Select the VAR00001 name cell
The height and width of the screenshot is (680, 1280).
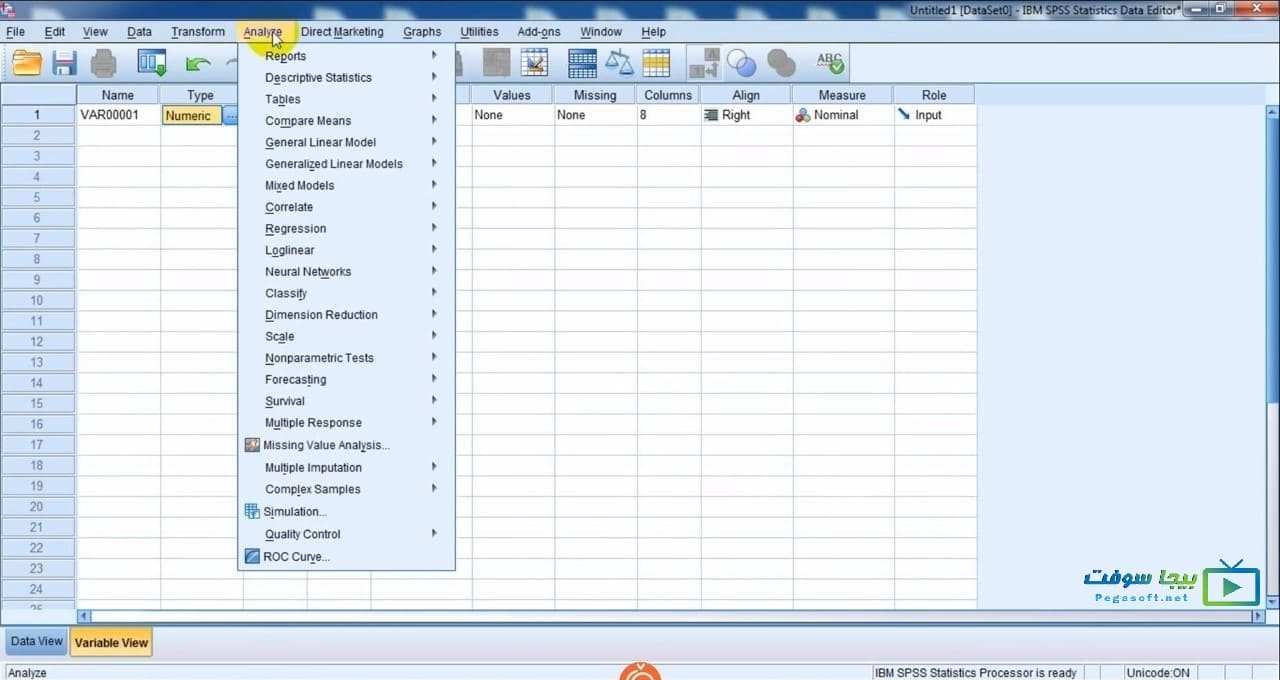click(x=118, y=115)
